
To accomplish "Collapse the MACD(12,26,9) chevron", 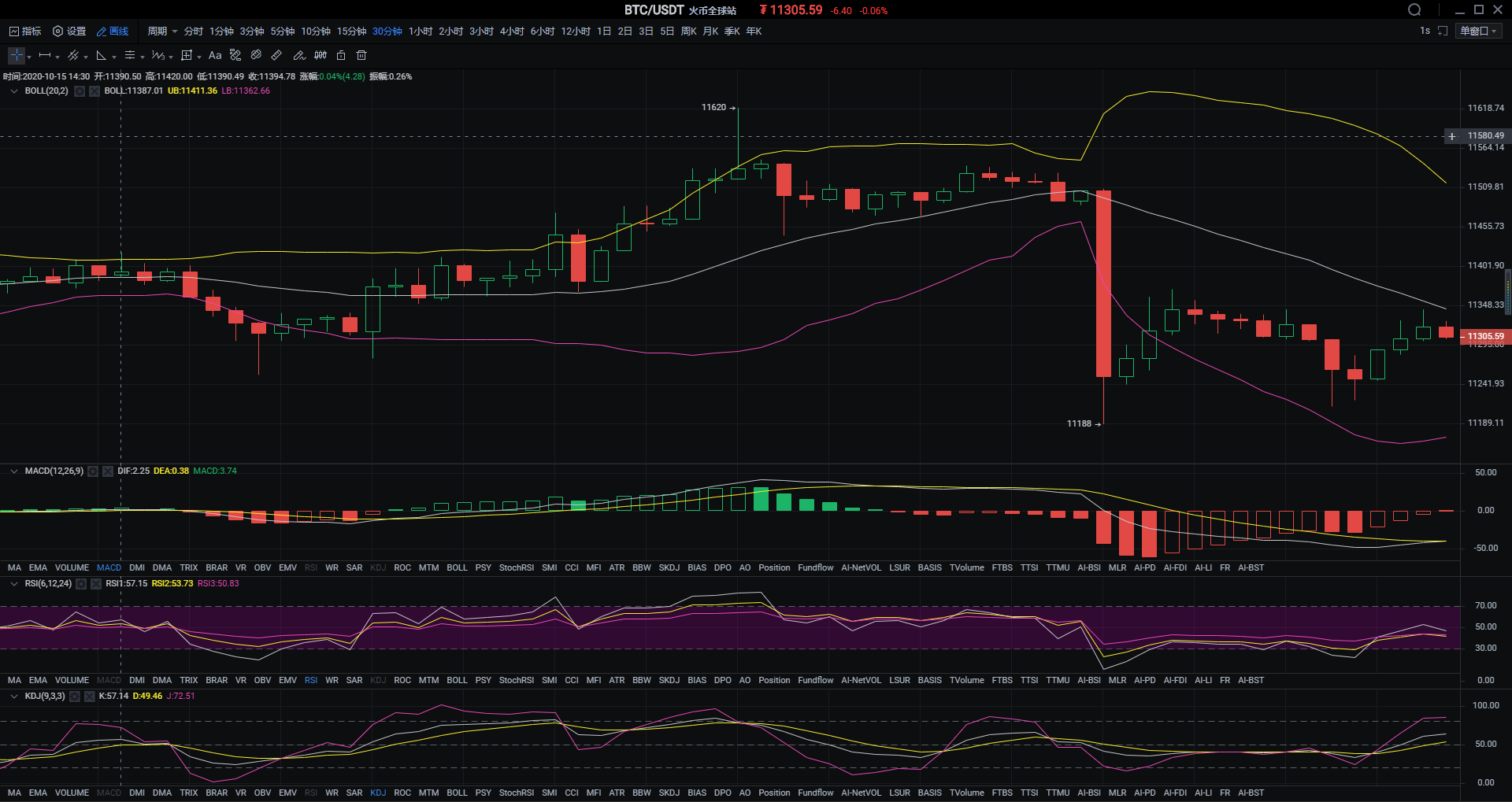I will 14,471.
